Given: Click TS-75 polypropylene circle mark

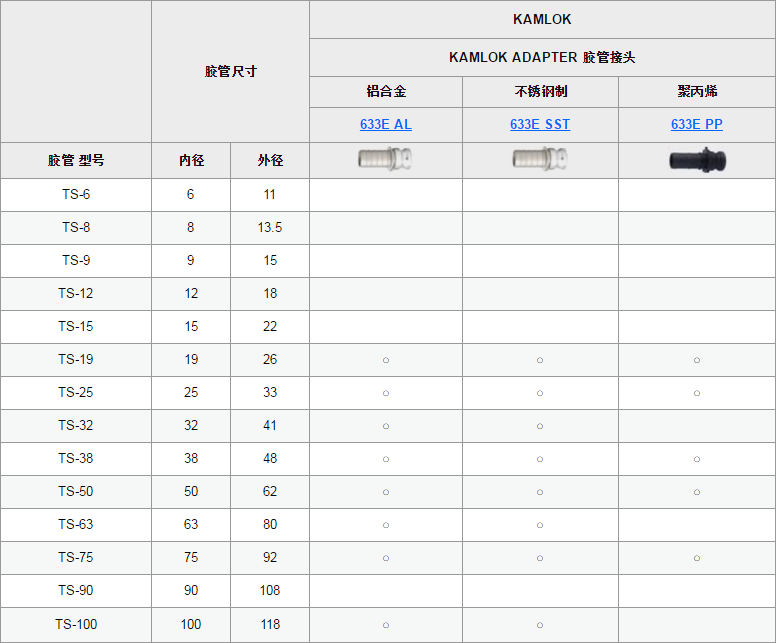Looking at the screenshot, I should pyautogui.click(x=697, y=558).
